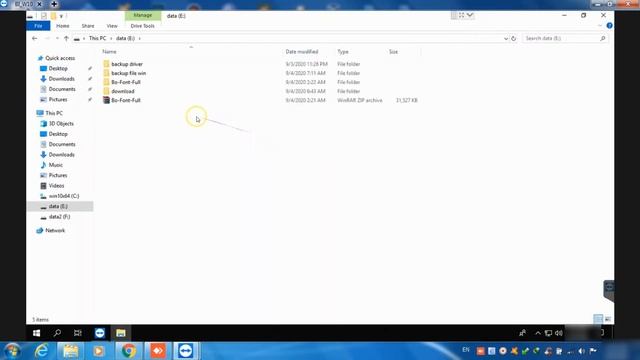Click chevron after This PC in address bar

111,38
